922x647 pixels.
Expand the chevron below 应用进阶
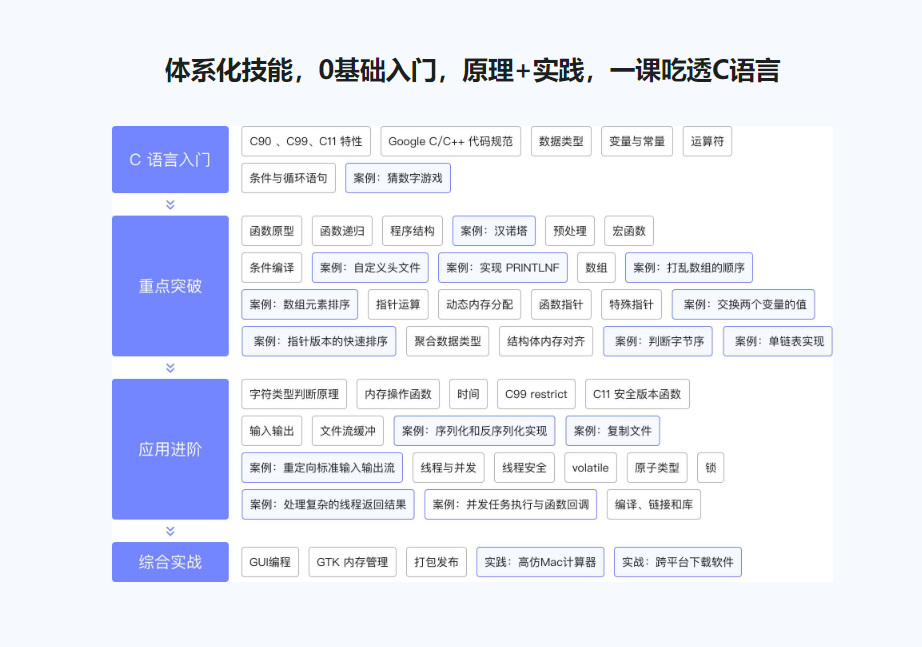(x=170, y=532)
